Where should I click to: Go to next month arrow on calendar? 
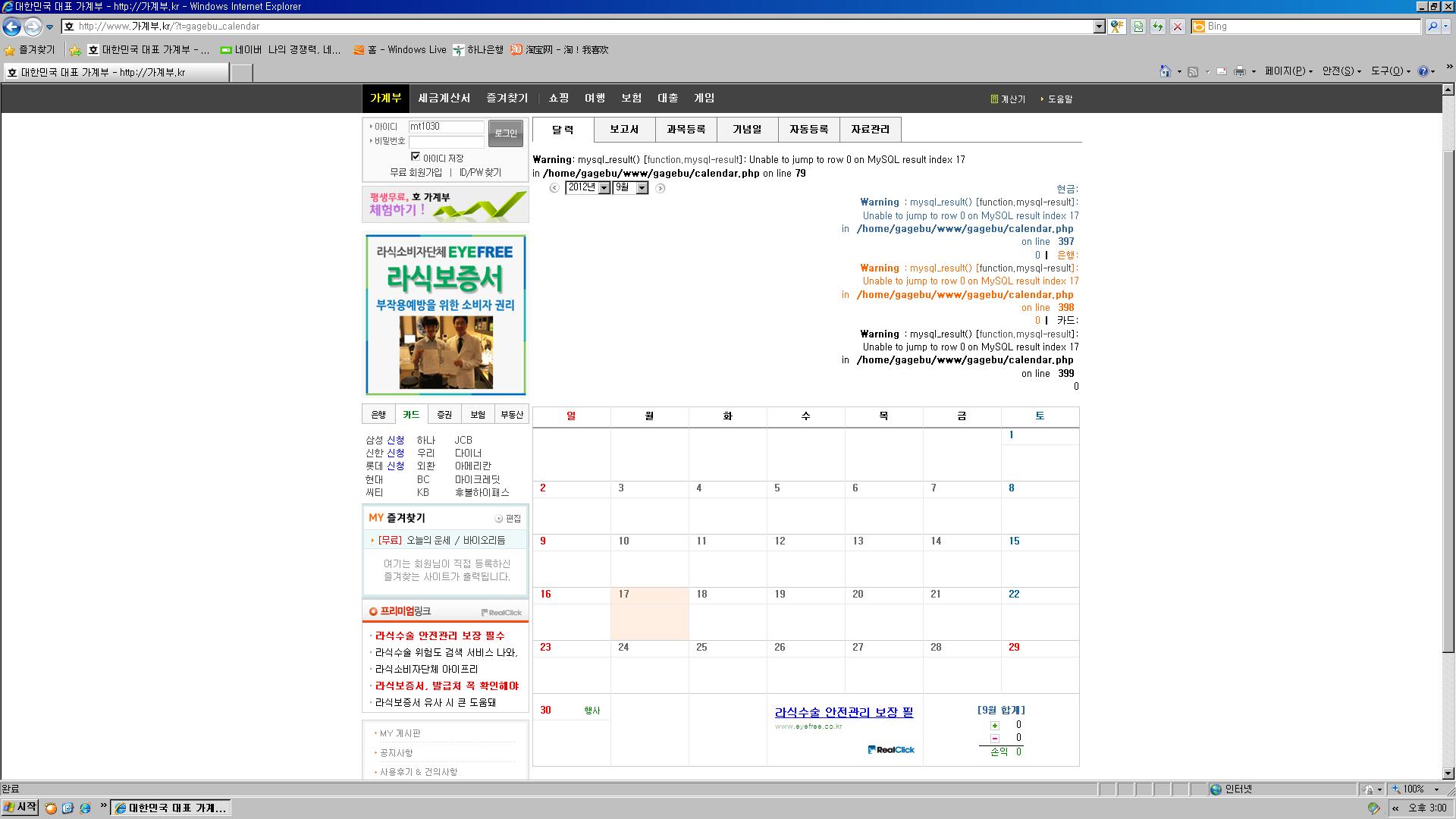(661, 188)
